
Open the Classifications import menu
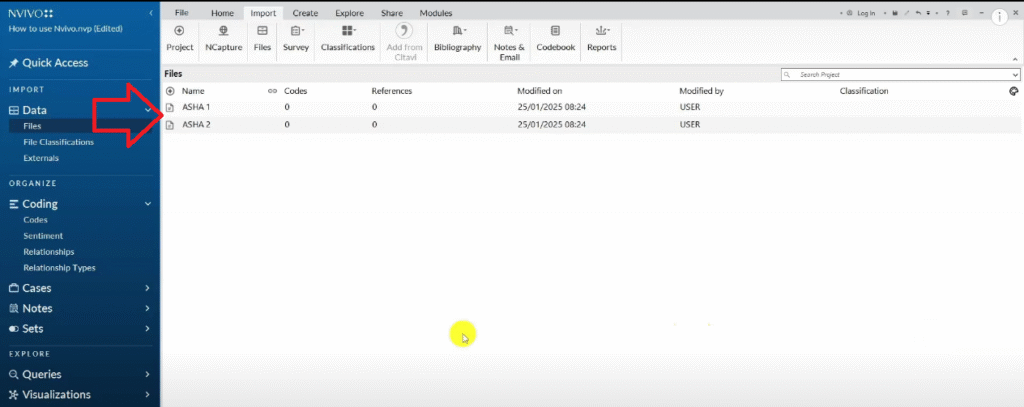(x=347, y=38)
